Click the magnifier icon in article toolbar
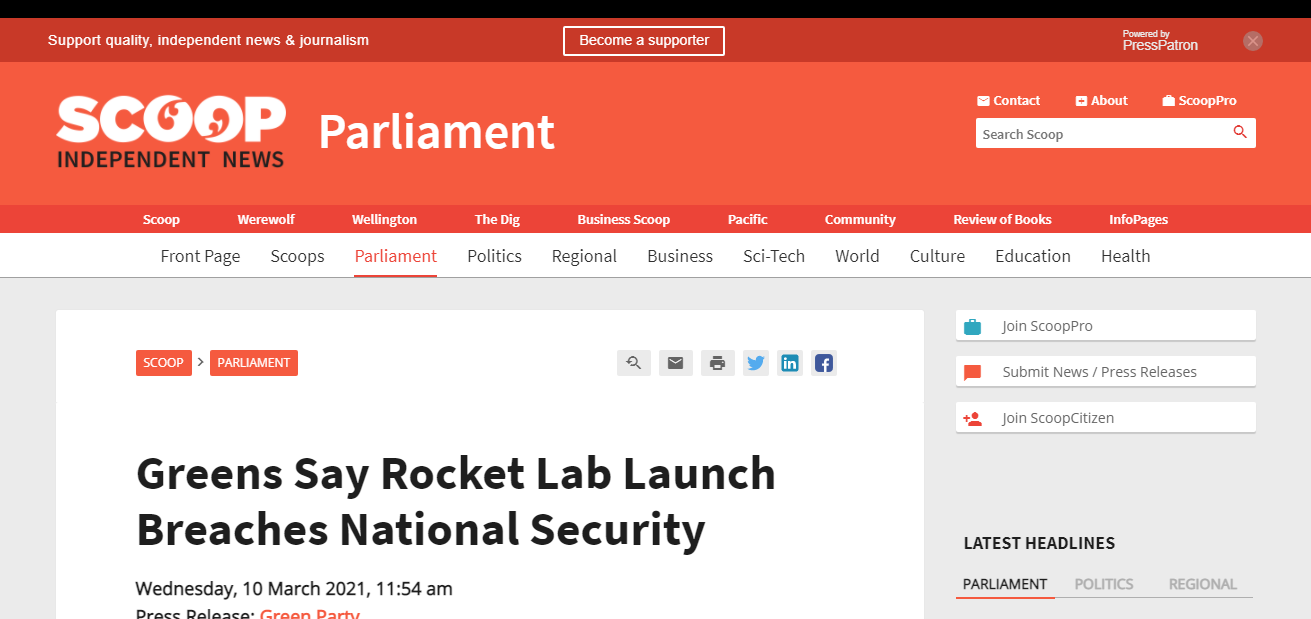 point(634,363)
